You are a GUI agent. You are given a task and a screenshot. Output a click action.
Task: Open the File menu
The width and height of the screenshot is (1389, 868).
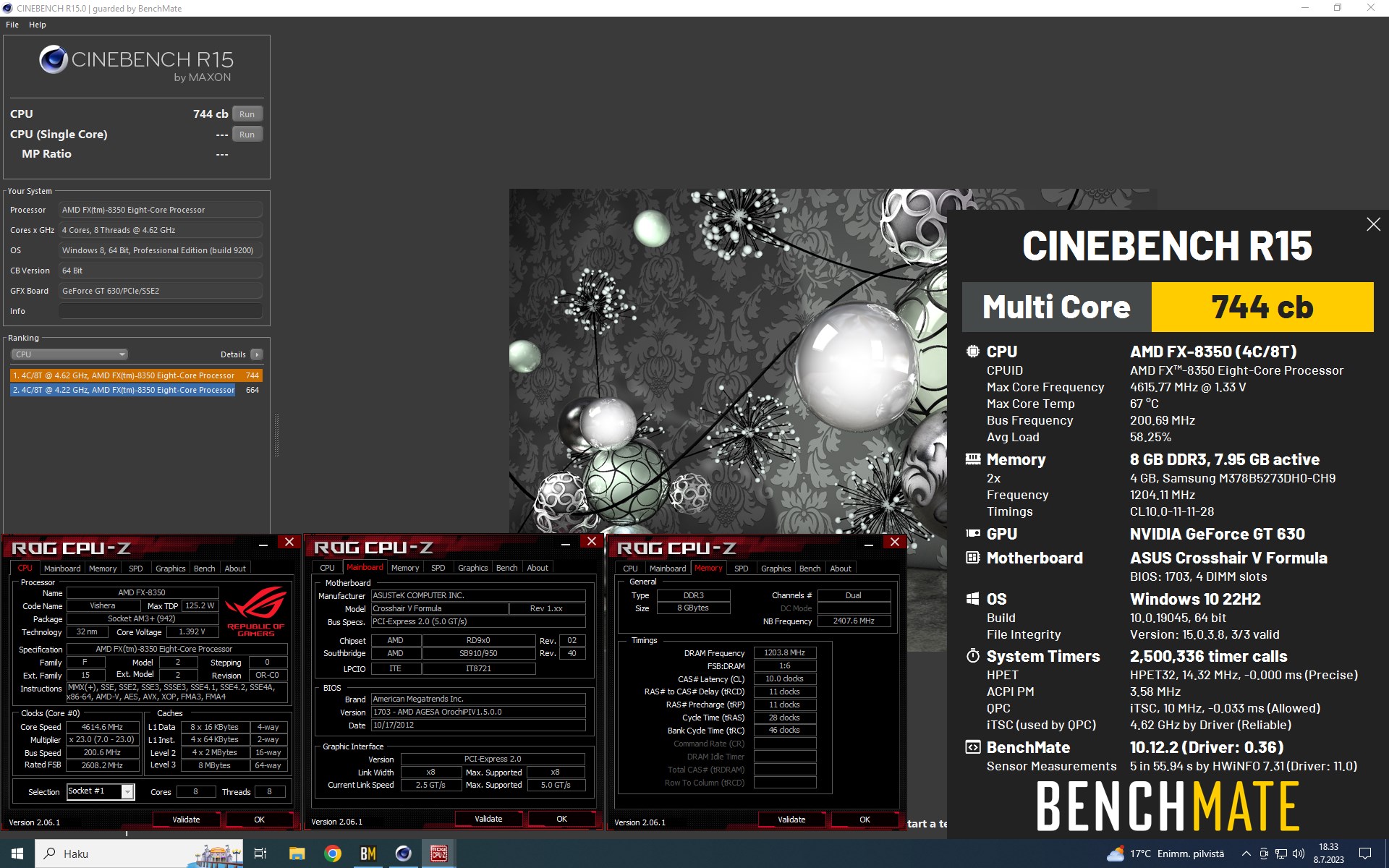12,25
